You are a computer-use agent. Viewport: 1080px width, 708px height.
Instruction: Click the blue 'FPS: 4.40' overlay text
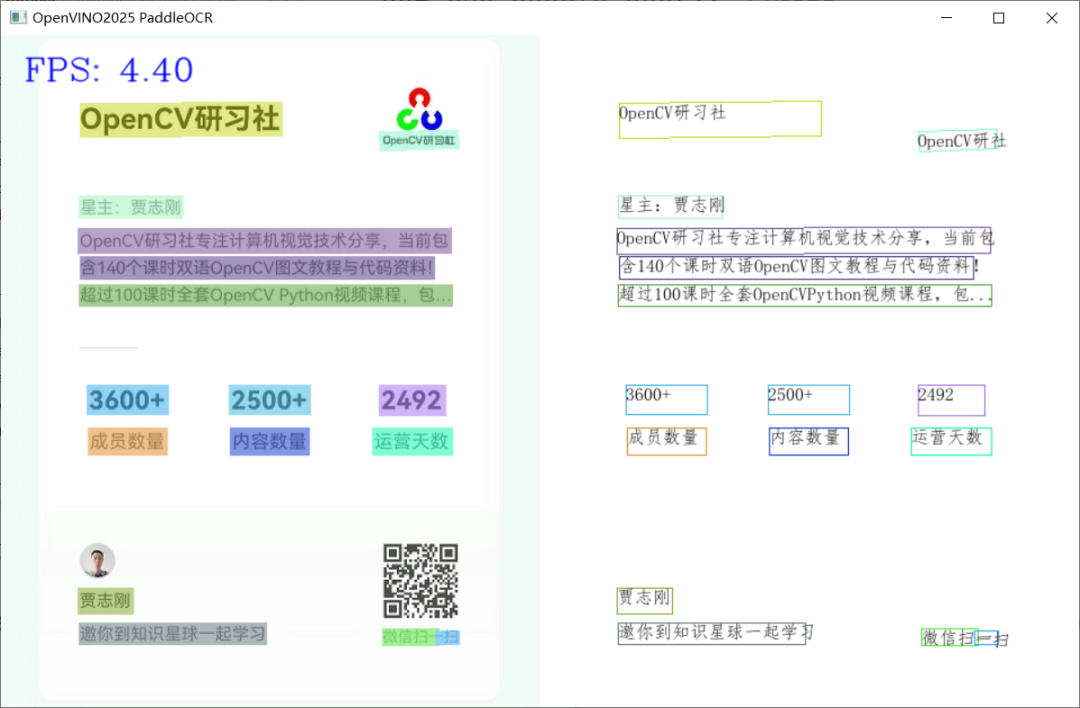(x=109, y=70)
